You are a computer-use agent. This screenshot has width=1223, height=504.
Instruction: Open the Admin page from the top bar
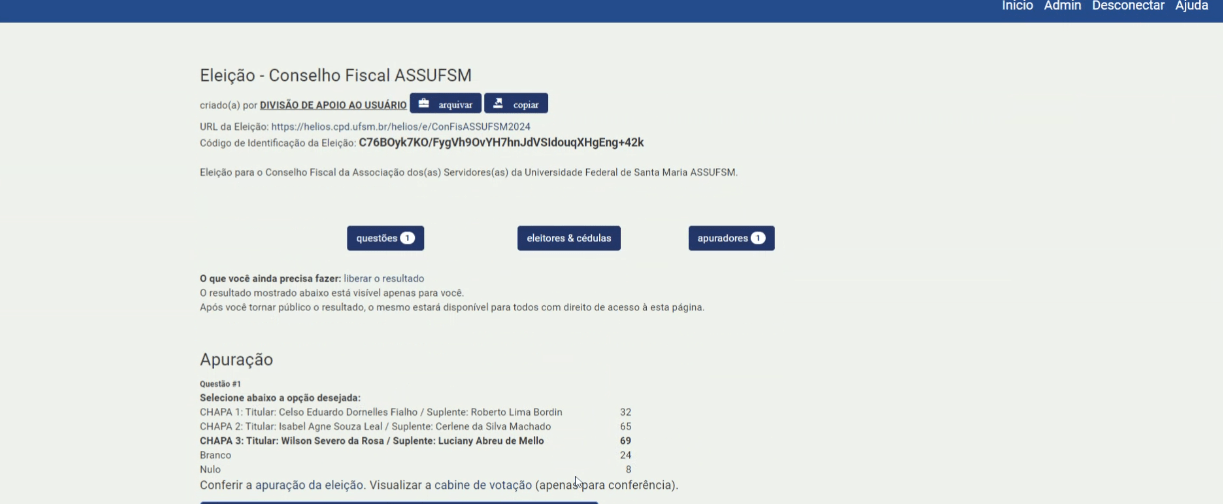[x=1062, y=6]
